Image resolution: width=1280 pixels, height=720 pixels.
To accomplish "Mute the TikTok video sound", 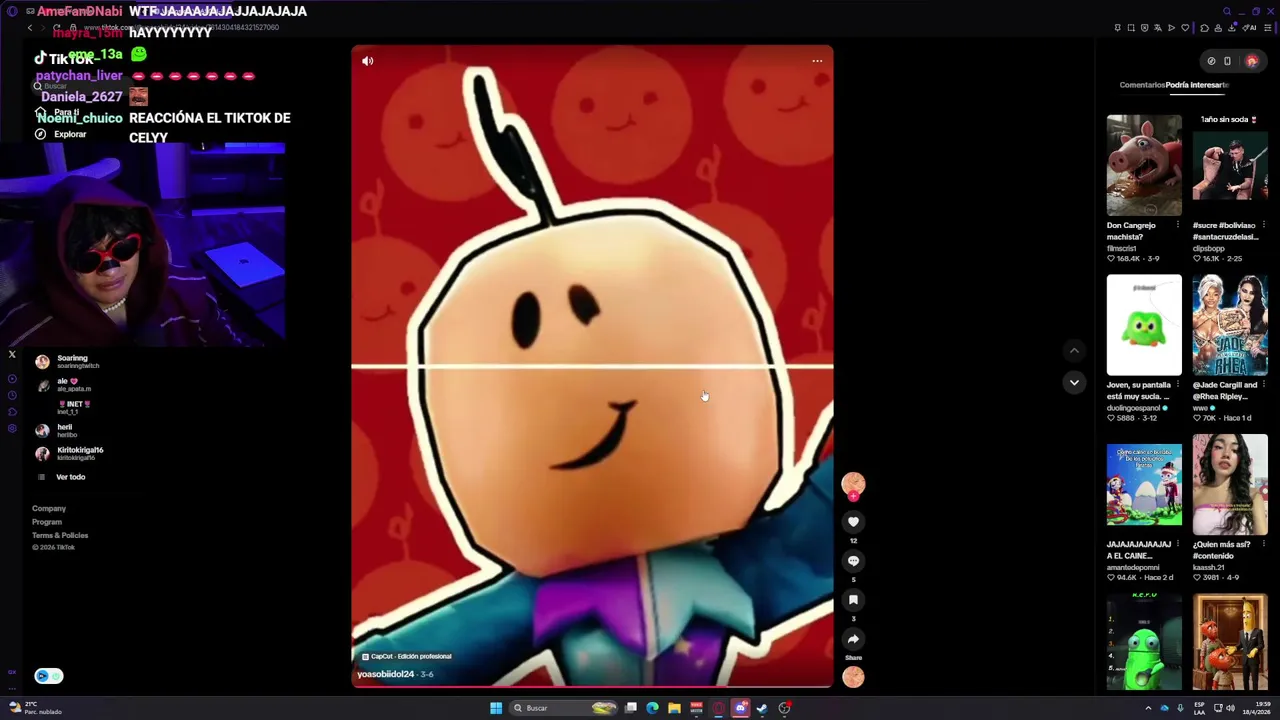I will (x=367, y=61).
